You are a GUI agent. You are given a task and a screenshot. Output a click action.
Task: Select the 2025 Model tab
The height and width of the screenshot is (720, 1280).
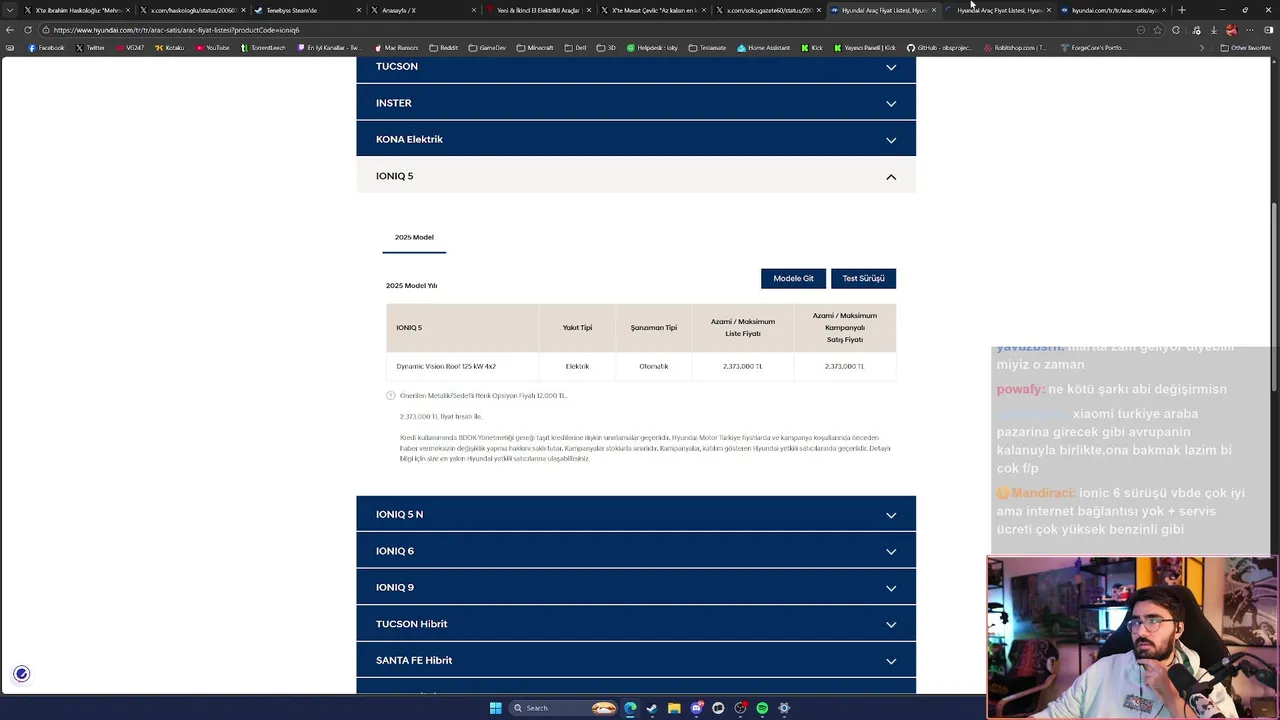[x=414, y=237]
